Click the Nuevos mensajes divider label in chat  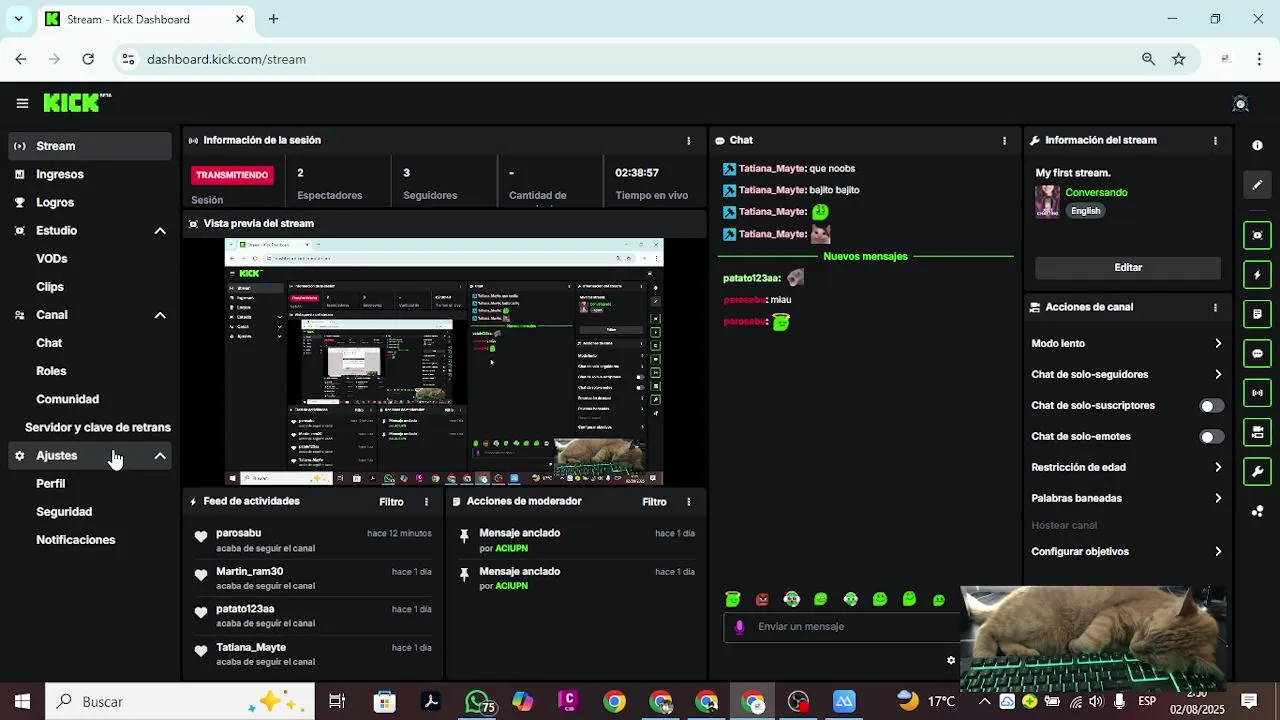[x=865, y=257]
